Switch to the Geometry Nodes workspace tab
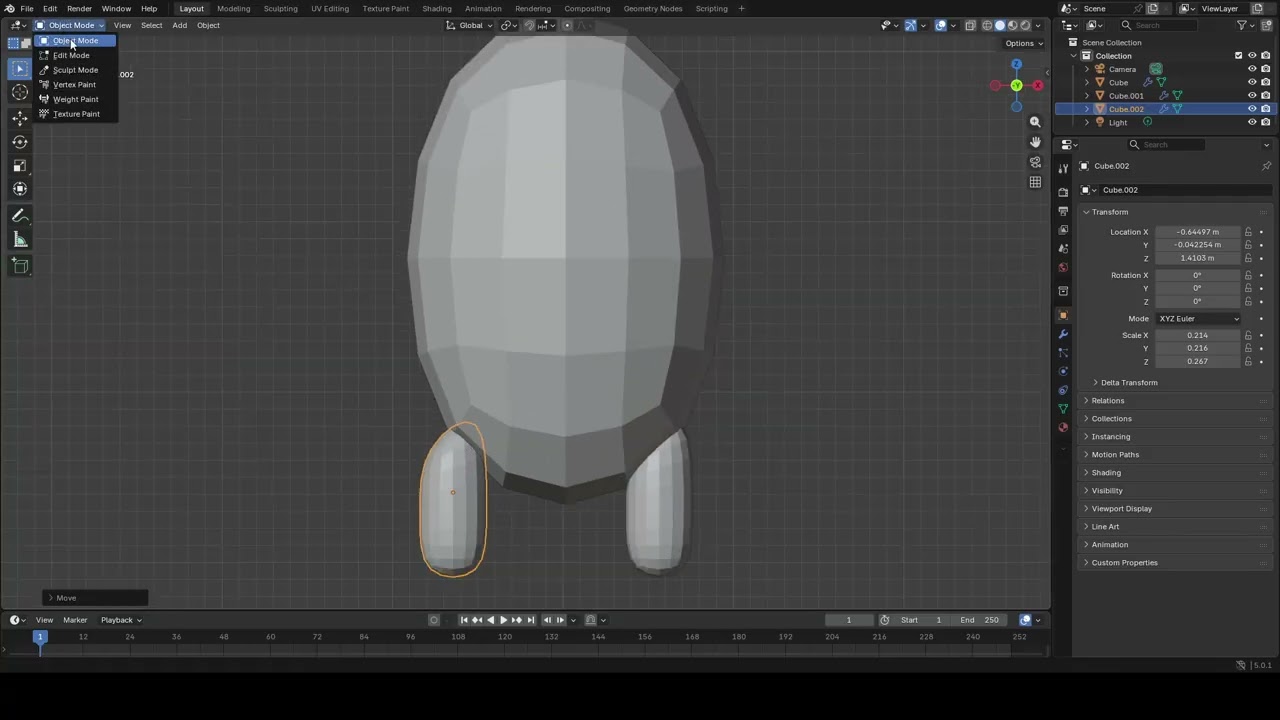The width and height of the screenshot is (1280, 720). click(x=652, y=8)
